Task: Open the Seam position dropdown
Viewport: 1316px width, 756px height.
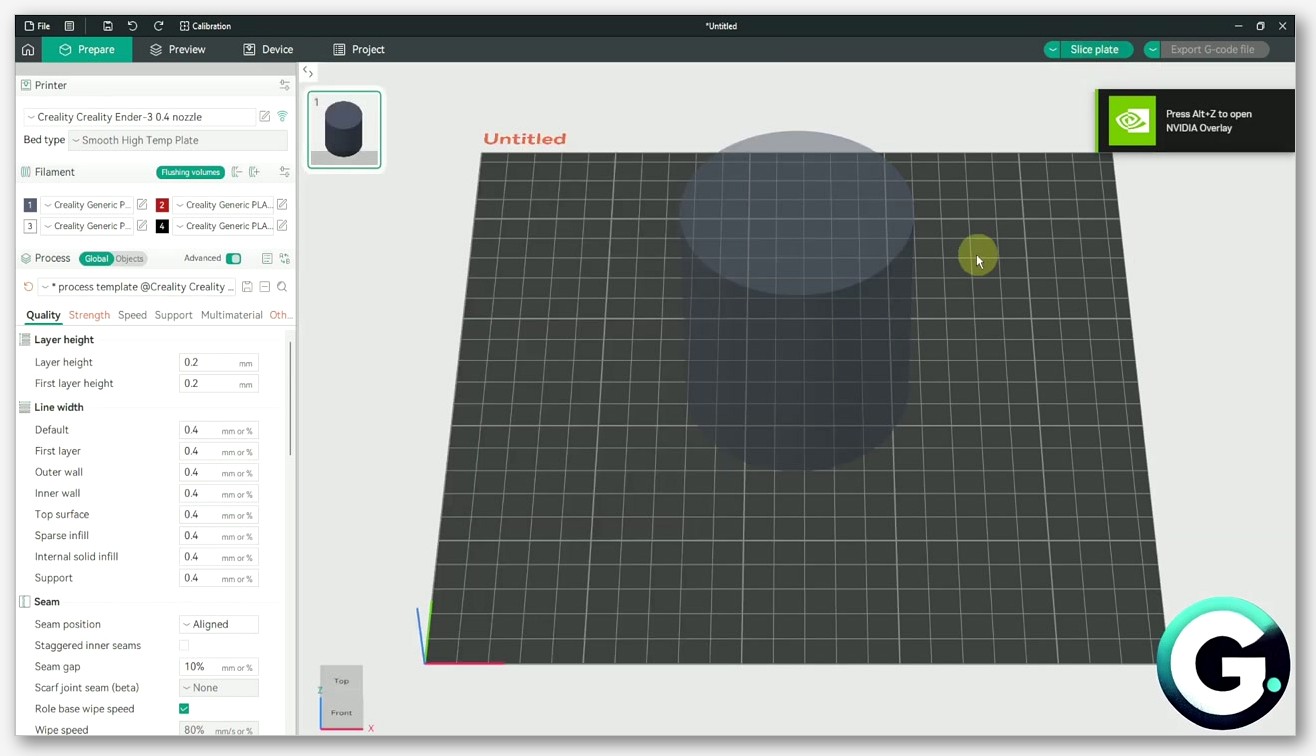Action: [x=219, y=624]
